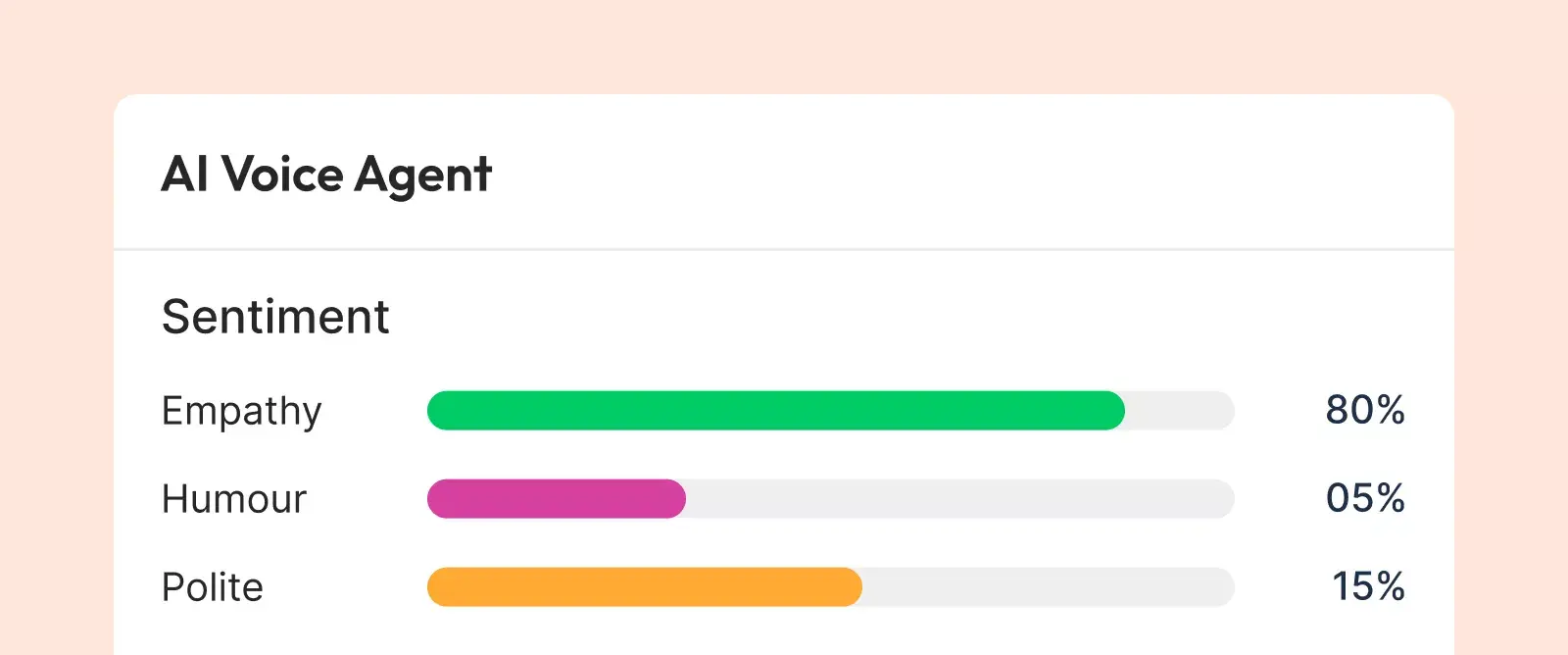Select the 15% Polite value
The height and width of the screenshot is (655, 1568).
pyautogui.click(x=1368, y=586)
